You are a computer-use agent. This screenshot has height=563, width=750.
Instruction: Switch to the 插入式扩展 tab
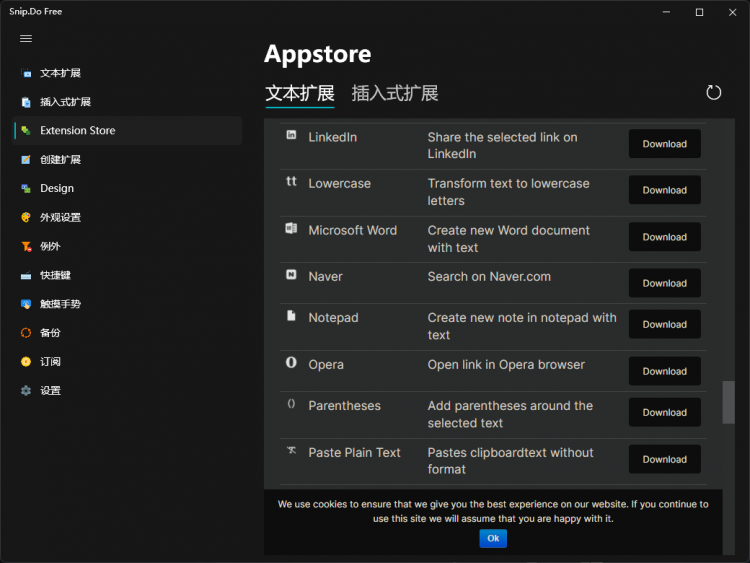(395, 94)
